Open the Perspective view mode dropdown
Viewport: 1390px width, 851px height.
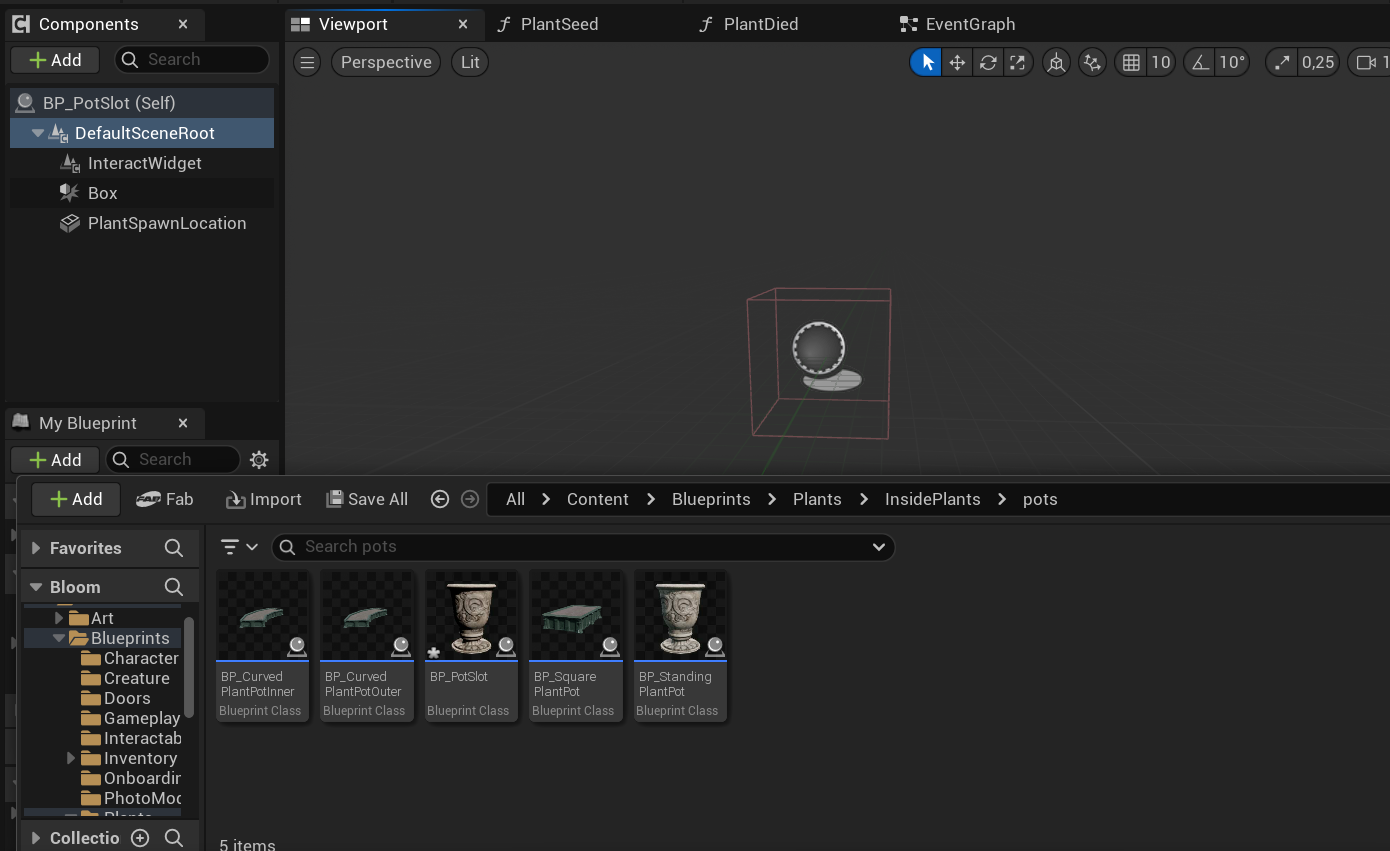tap(386, 62)
